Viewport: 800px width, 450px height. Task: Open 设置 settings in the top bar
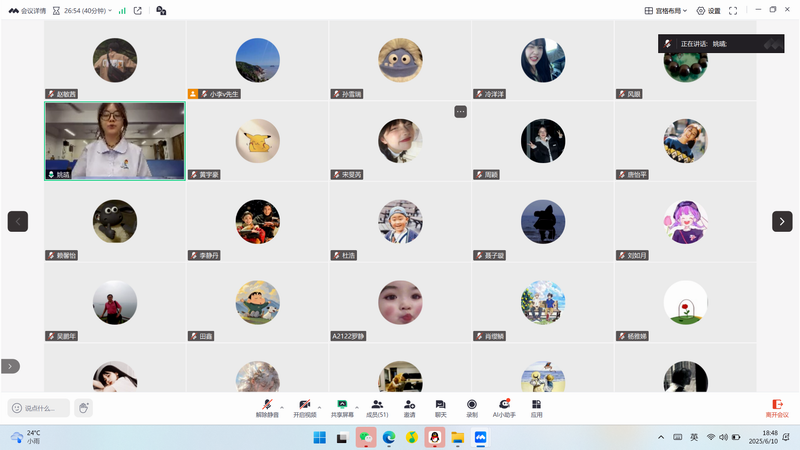coord(708,11)
